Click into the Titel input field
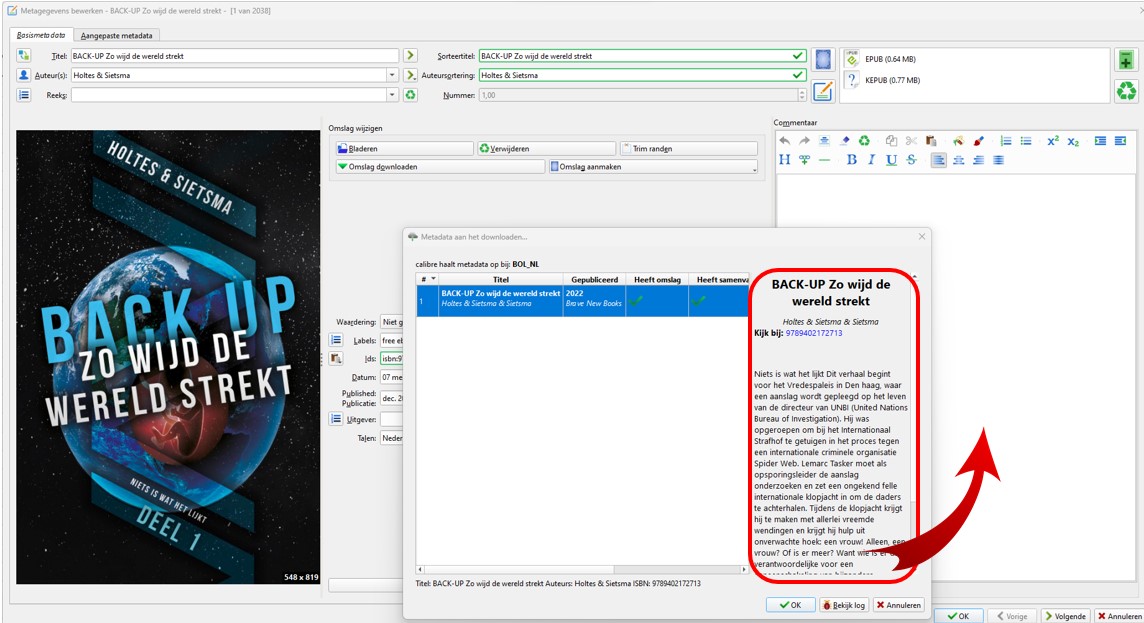Screen dimensions: 1144x623 coord(234,55)
